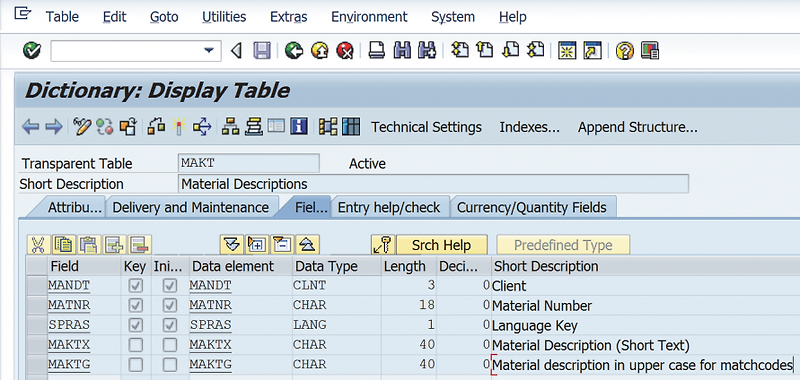This screenshot has width=800, height=380.
Task: Click the disabled Save diskette icon
Action: tap(262, 50)
